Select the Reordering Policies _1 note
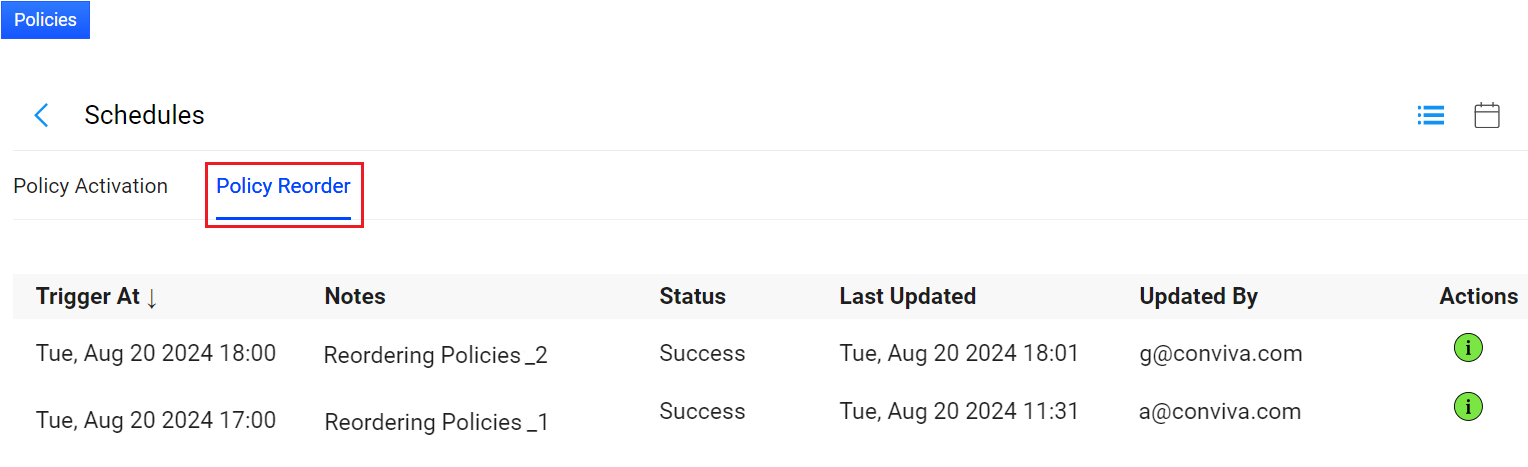Image resolution: width=1528 pixels, height=467 pixels. click(436, 422)
